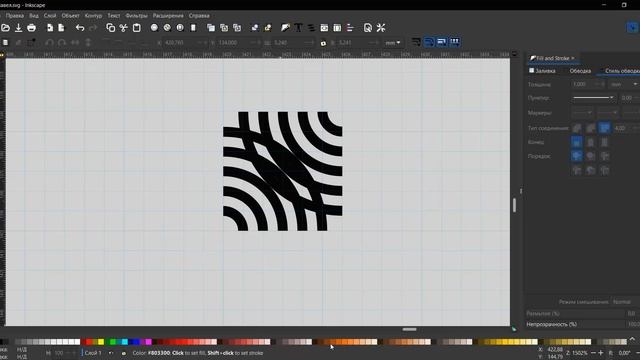Switch to the Стиль обводки tab
The height and width of the screenshot is (360, 640).
622,71
